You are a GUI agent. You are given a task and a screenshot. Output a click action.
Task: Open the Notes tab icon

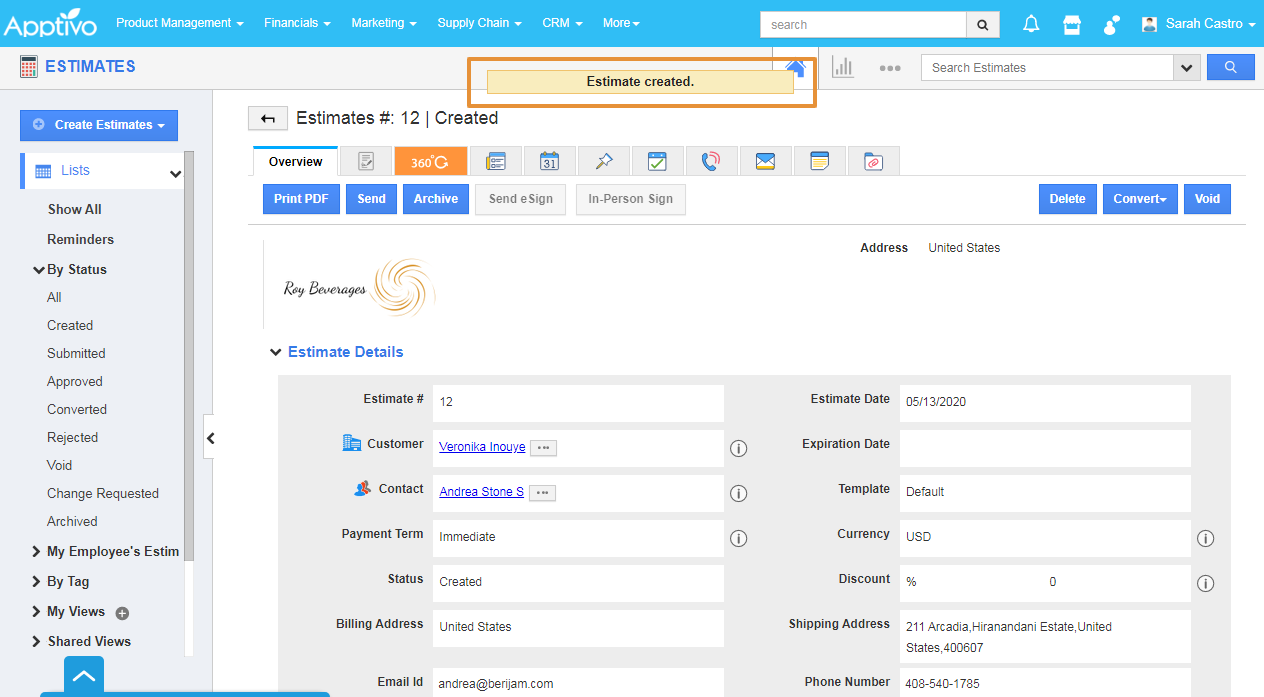point(819,161)
